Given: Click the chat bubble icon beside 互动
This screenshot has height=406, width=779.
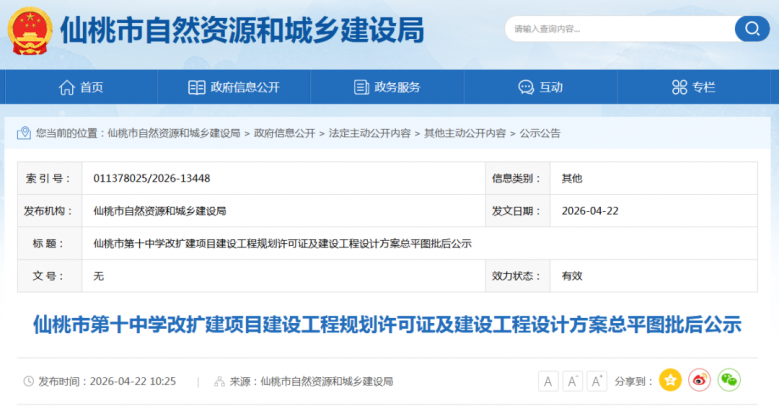Looking at the screenshot, I should coord(525,87).
